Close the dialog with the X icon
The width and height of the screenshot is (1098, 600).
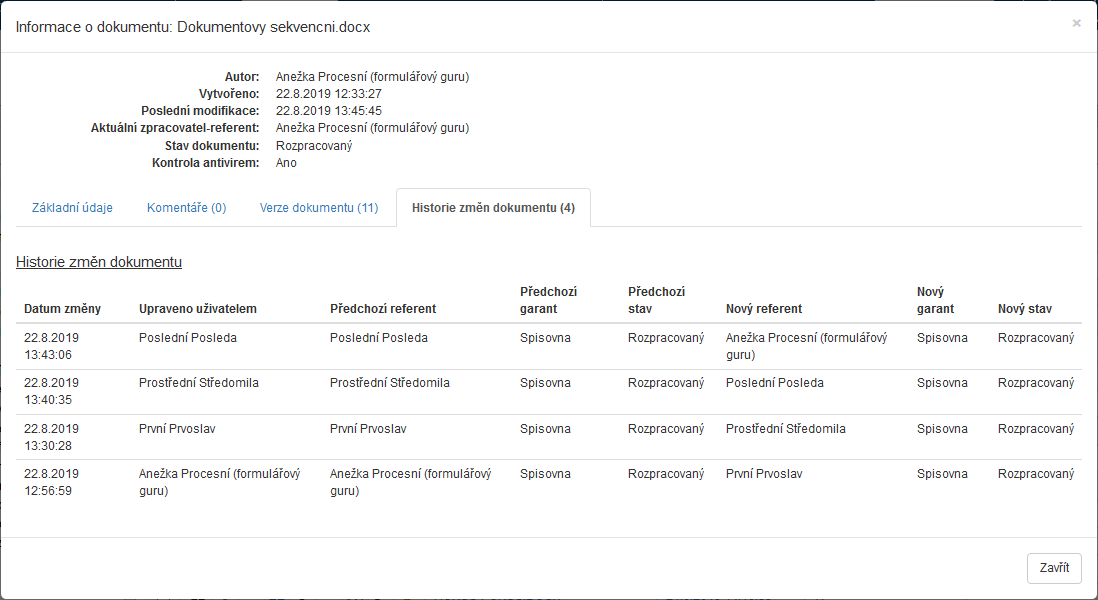pyautogui.click(x=1076, y=23)
